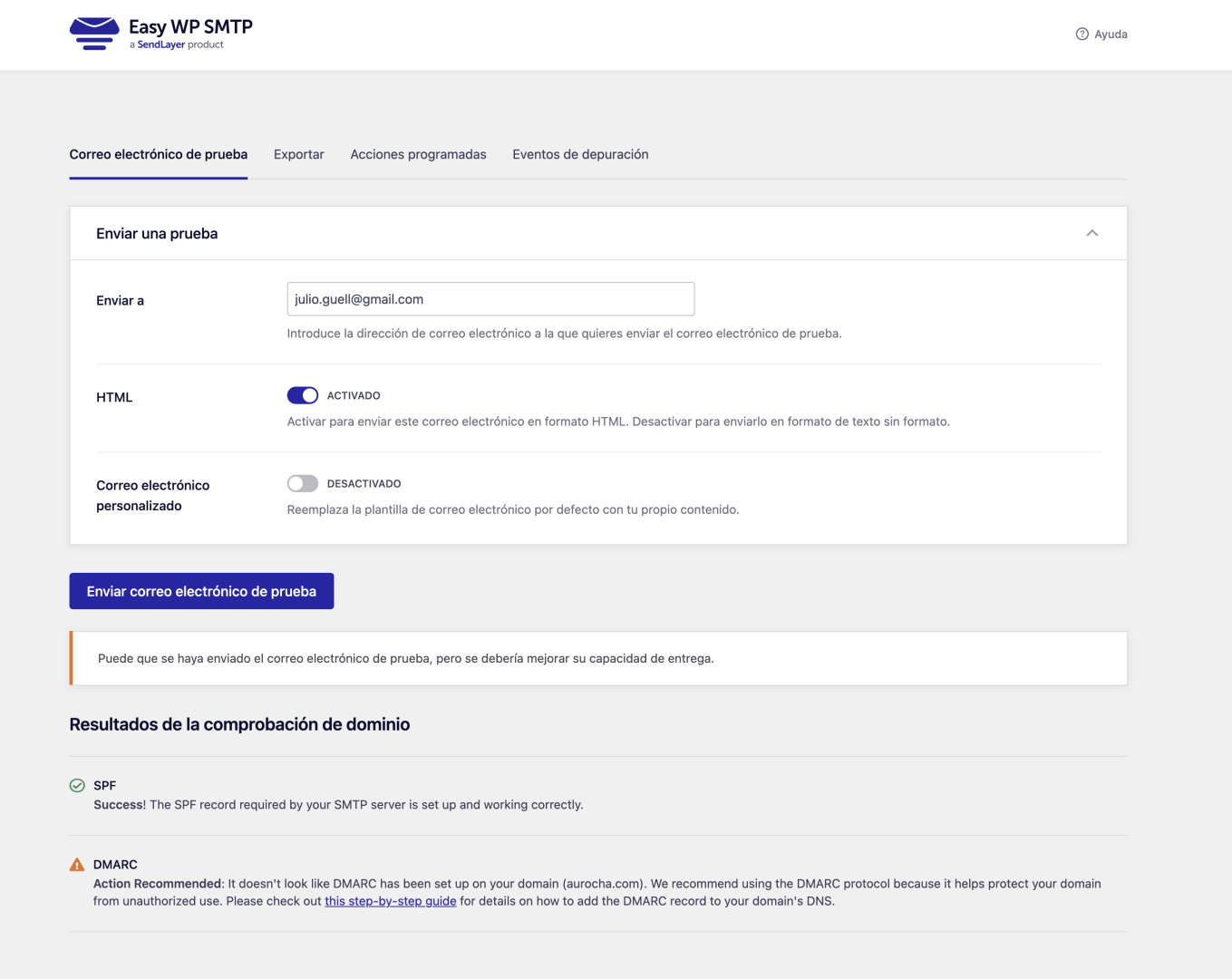Click the Easy WP SMTP envelope logo
The height and width of the screenshot is (979, 1232).
[94, 34]
